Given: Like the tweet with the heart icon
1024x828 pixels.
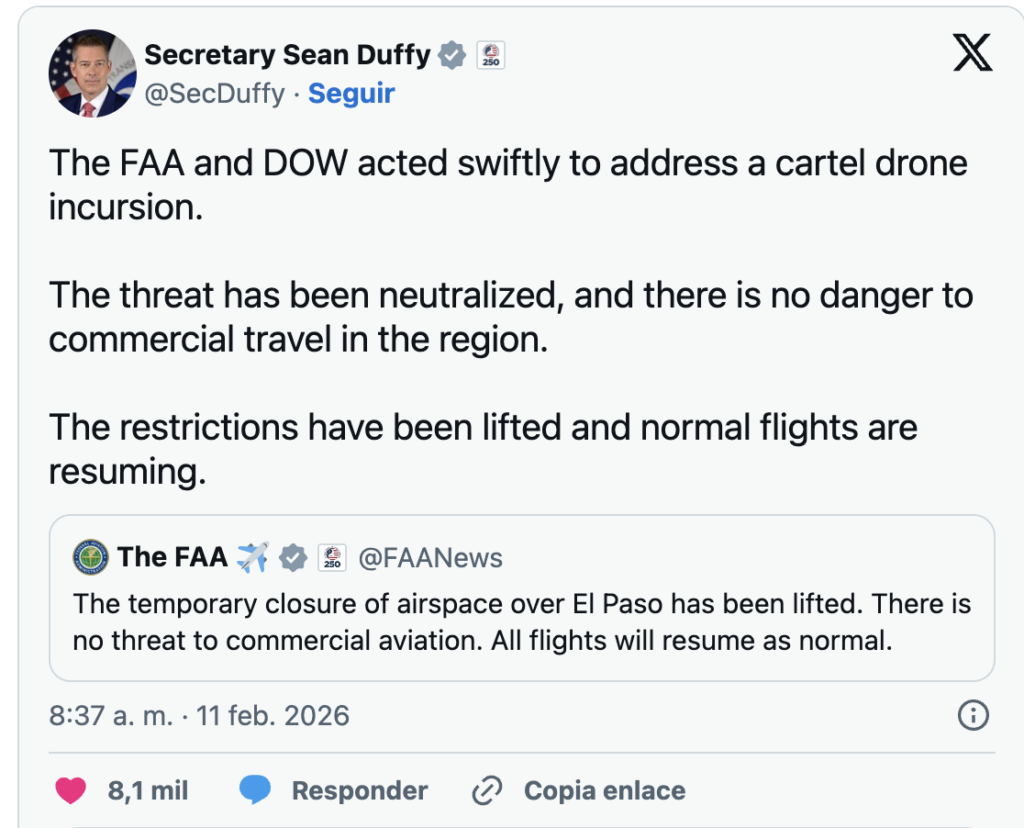Looking at the screenshot, I should 70,791.
